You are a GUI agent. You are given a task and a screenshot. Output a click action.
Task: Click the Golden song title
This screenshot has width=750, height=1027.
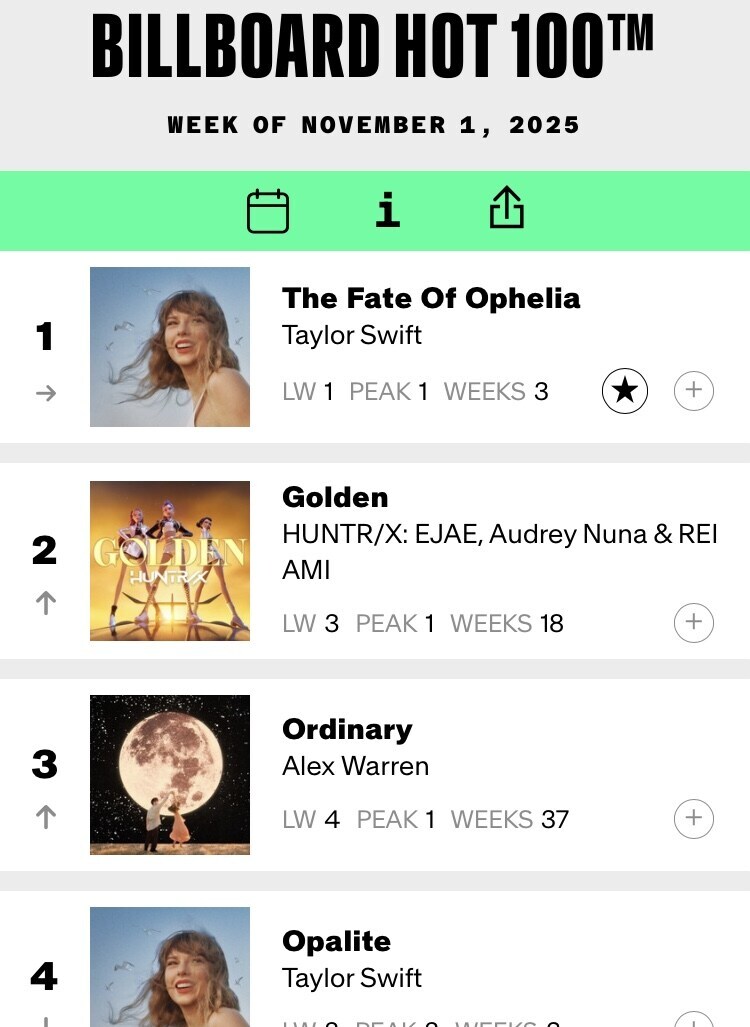coord(335,497)
